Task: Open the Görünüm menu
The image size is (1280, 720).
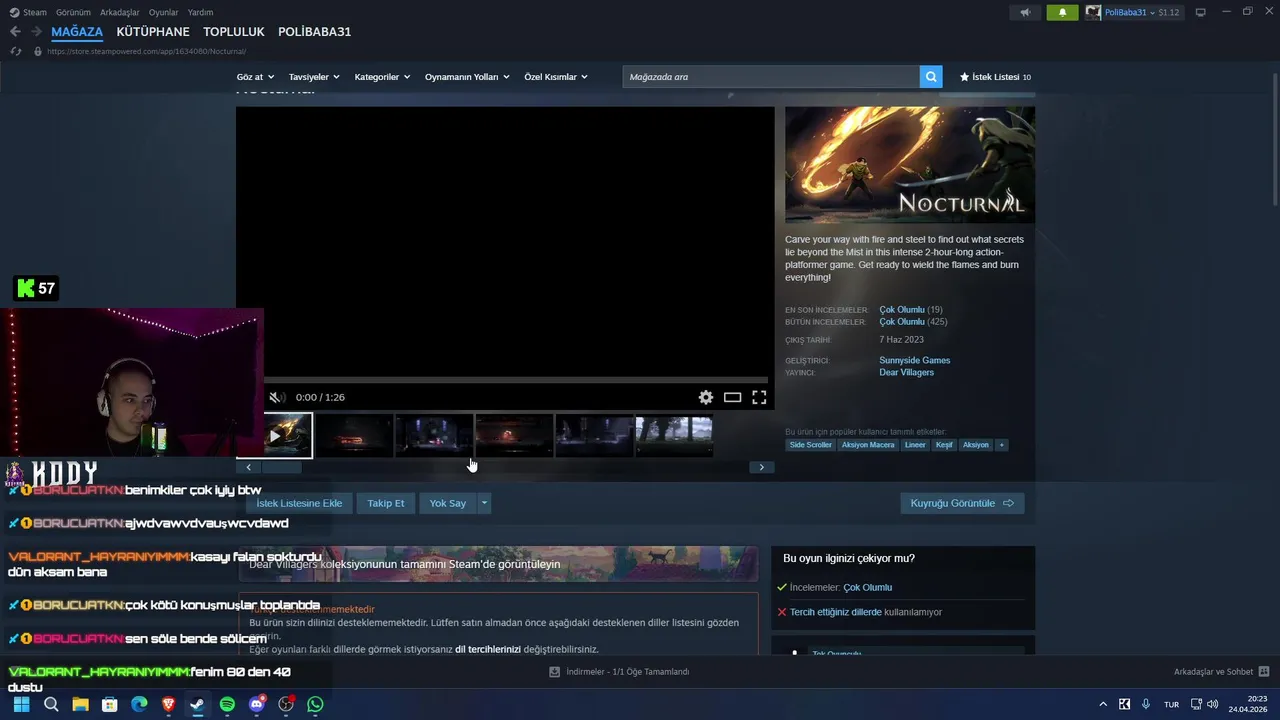Action: (x=73, y=12)
